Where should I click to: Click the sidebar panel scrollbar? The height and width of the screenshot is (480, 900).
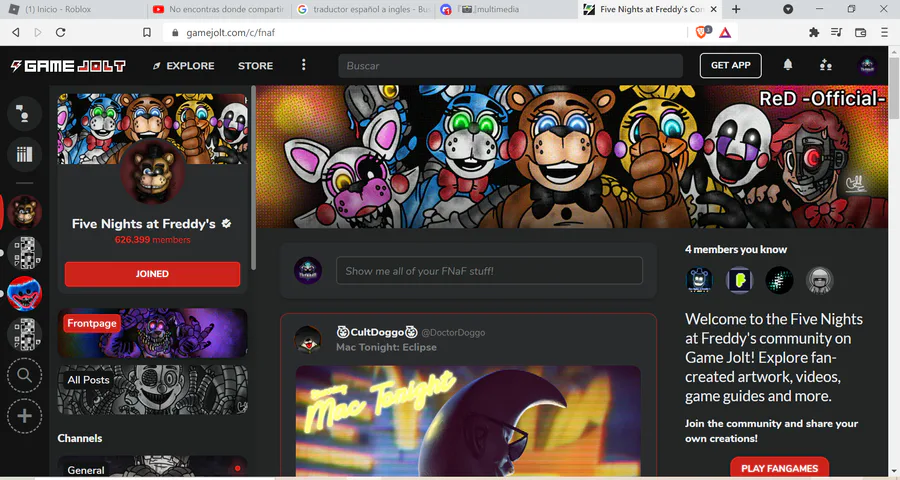253,178
